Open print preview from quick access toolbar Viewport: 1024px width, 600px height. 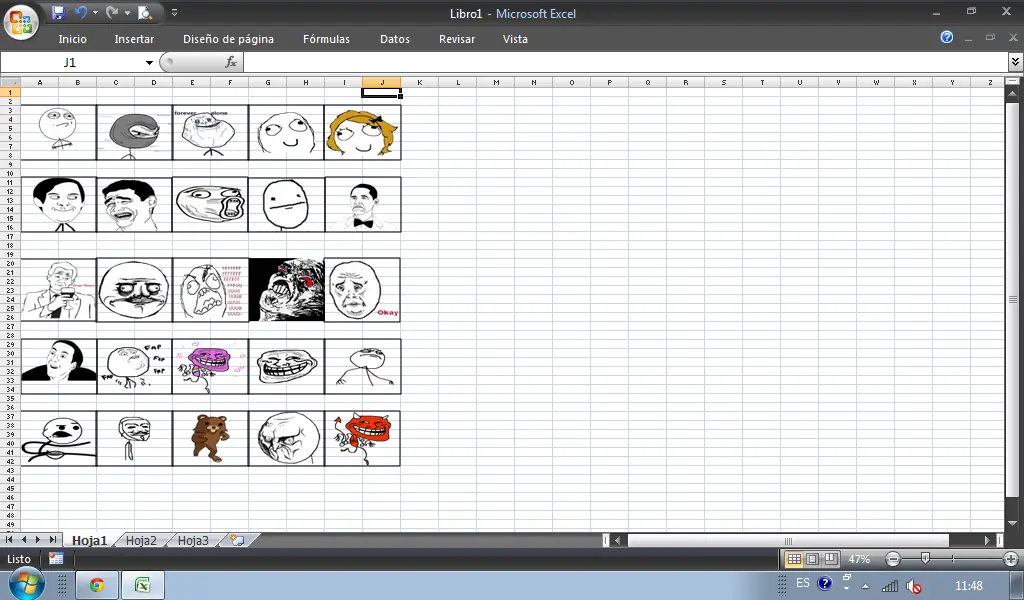(145, 12)
